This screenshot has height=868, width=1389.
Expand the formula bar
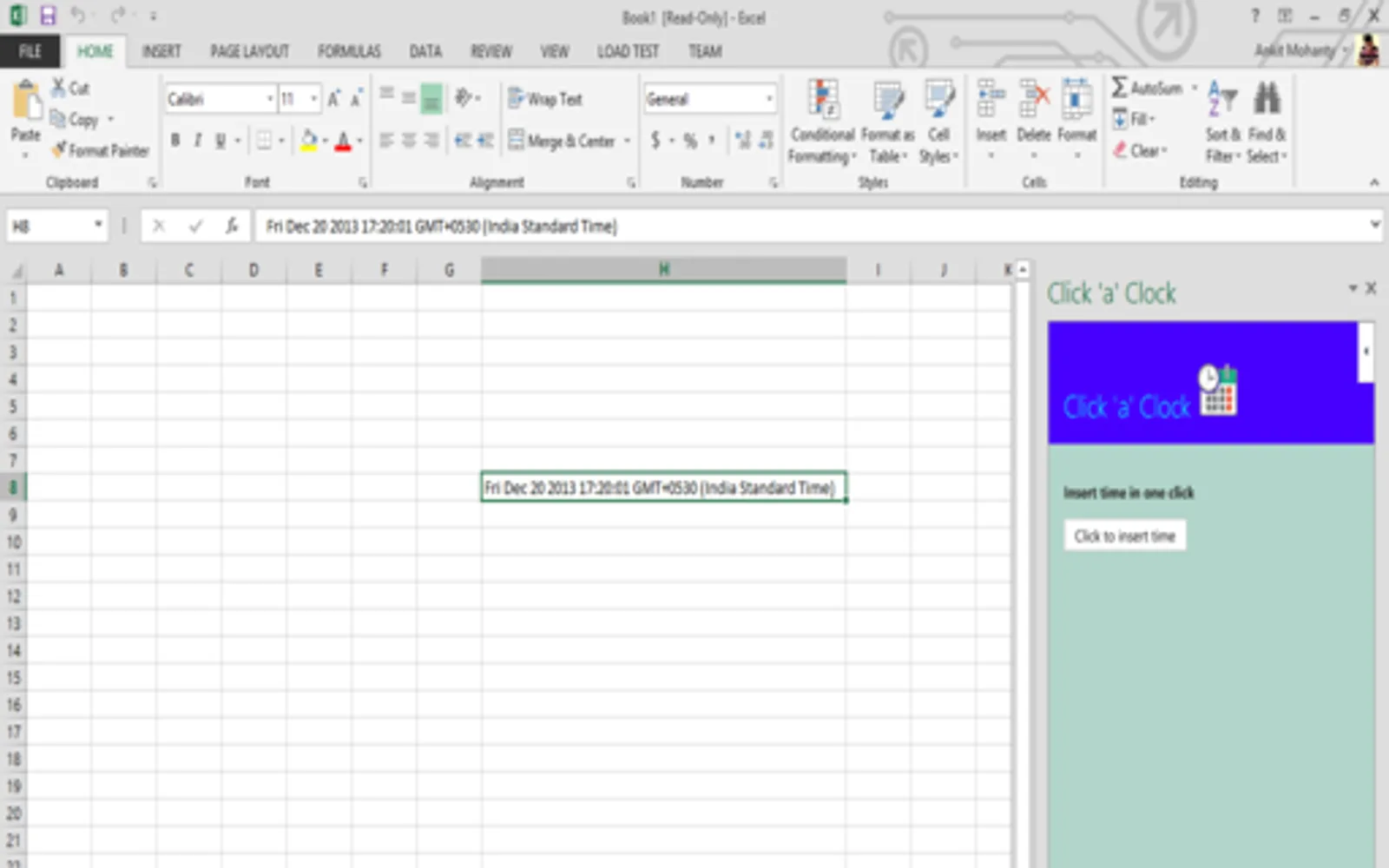[1374, 225]
